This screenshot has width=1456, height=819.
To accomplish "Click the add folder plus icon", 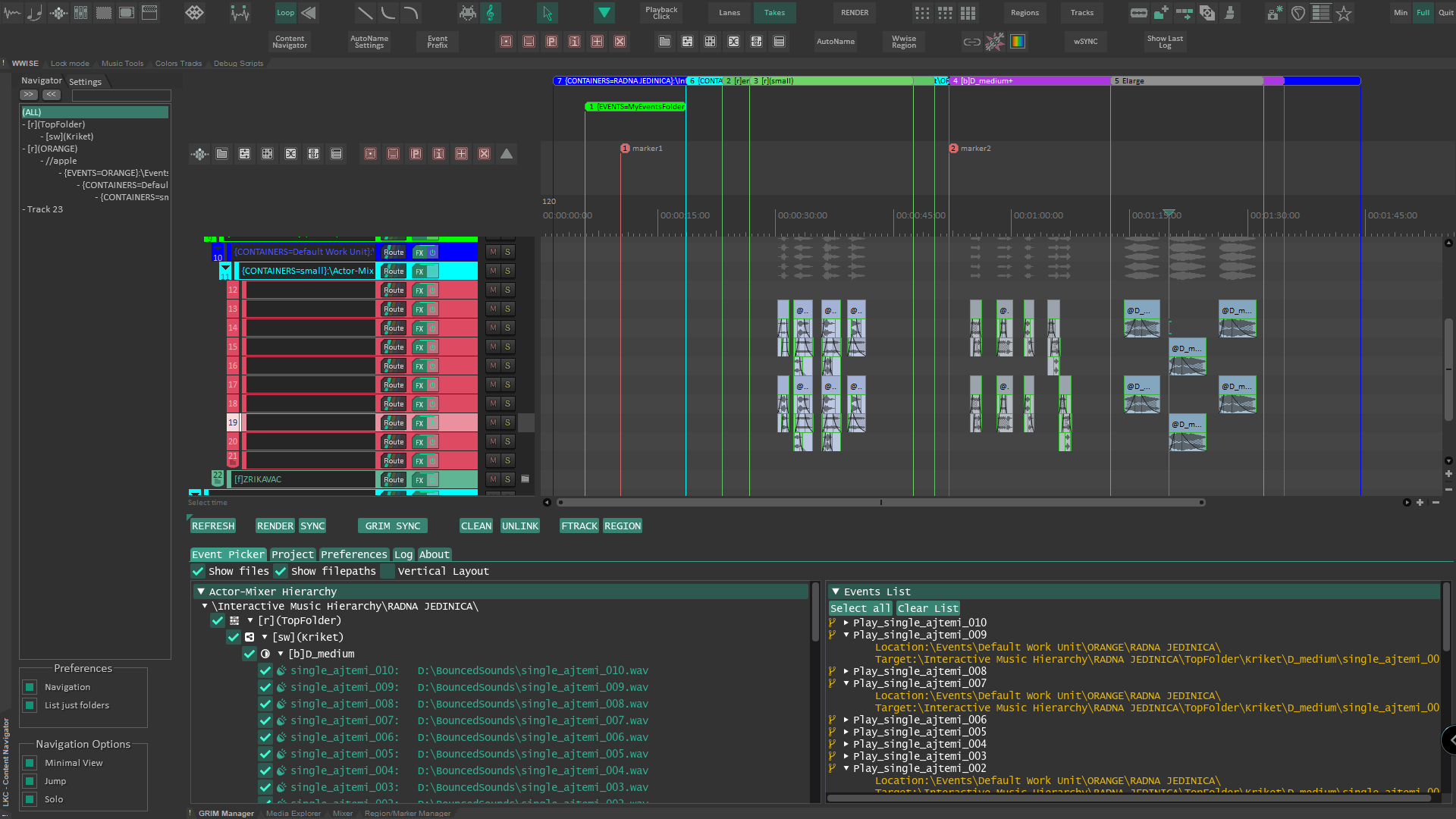I will tap(1161, 13).
